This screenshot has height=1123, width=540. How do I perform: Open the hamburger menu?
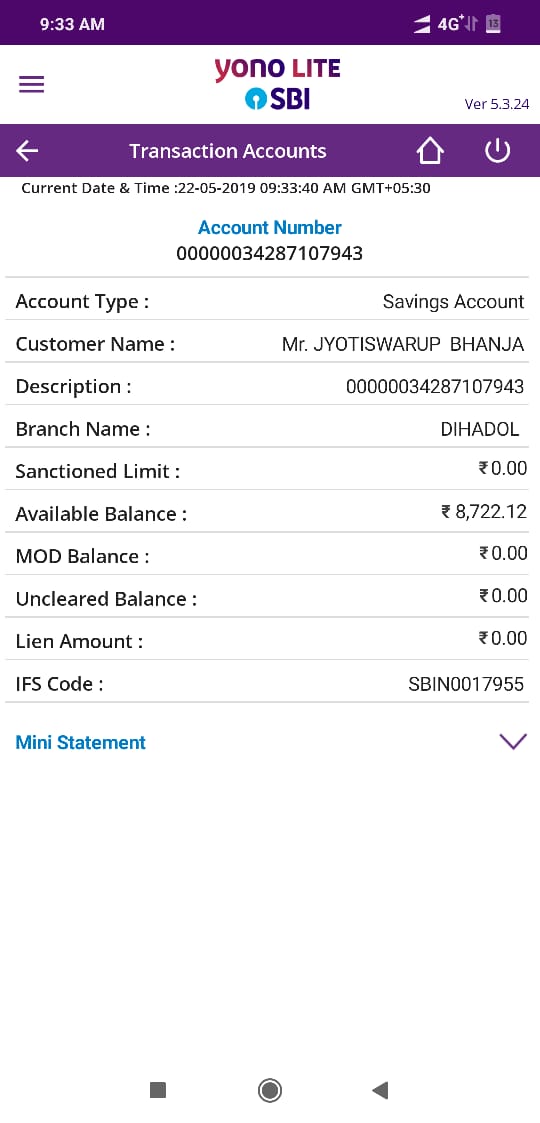point(32,85)
